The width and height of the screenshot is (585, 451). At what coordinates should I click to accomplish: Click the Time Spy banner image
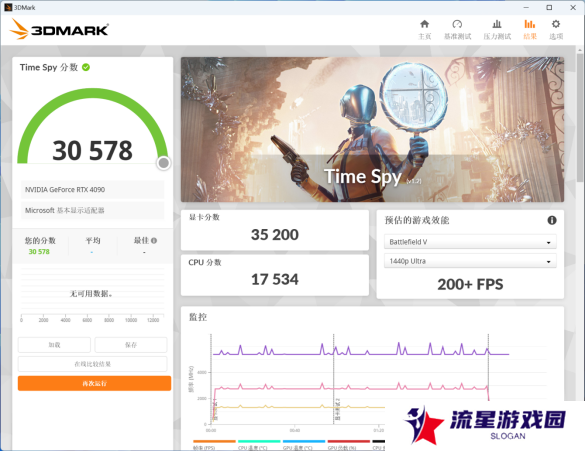(372, 129)
